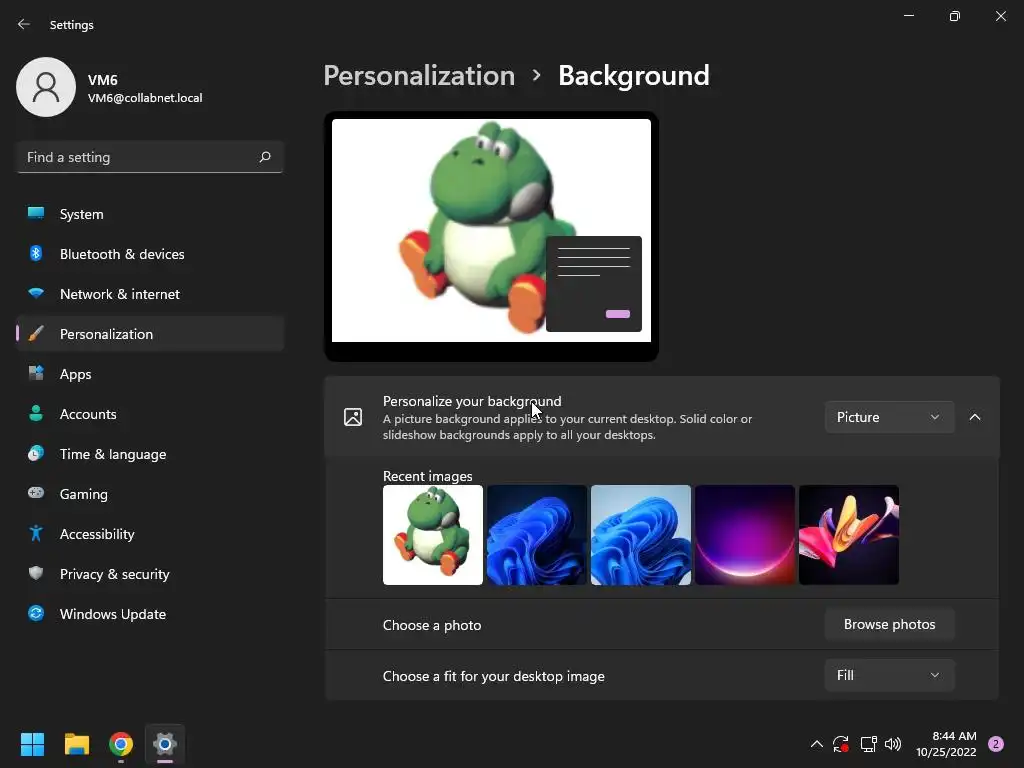
Task: Click the Privacy shield icon
Action: (36, 573)
